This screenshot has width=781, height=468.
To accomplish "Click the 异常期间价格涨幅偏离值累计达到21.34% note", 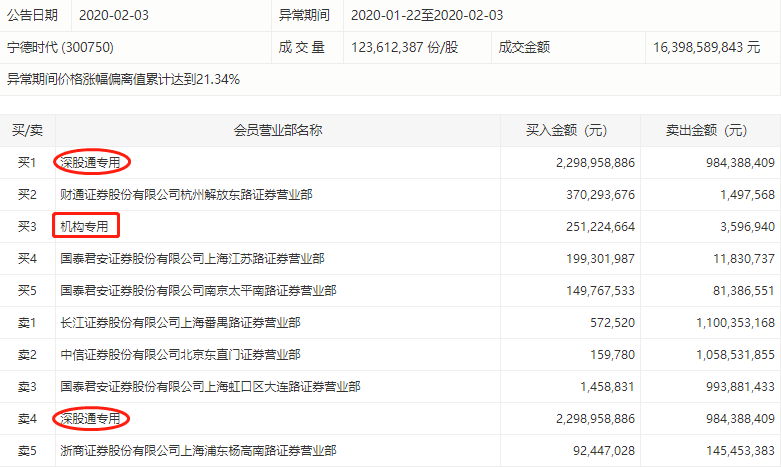I will [124, 79].
